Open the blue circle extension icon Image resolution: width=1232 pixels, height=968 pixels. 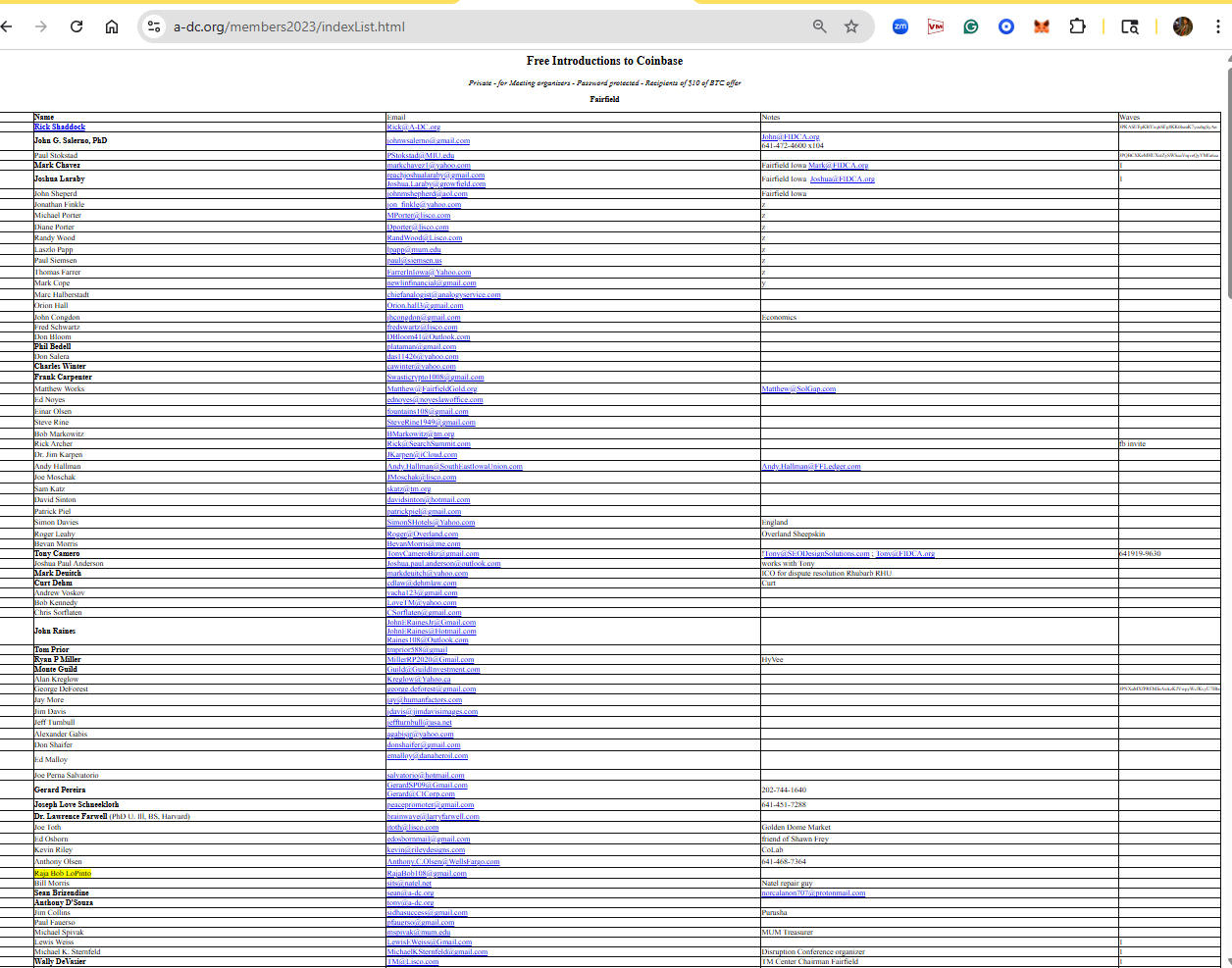(1006, 26)
